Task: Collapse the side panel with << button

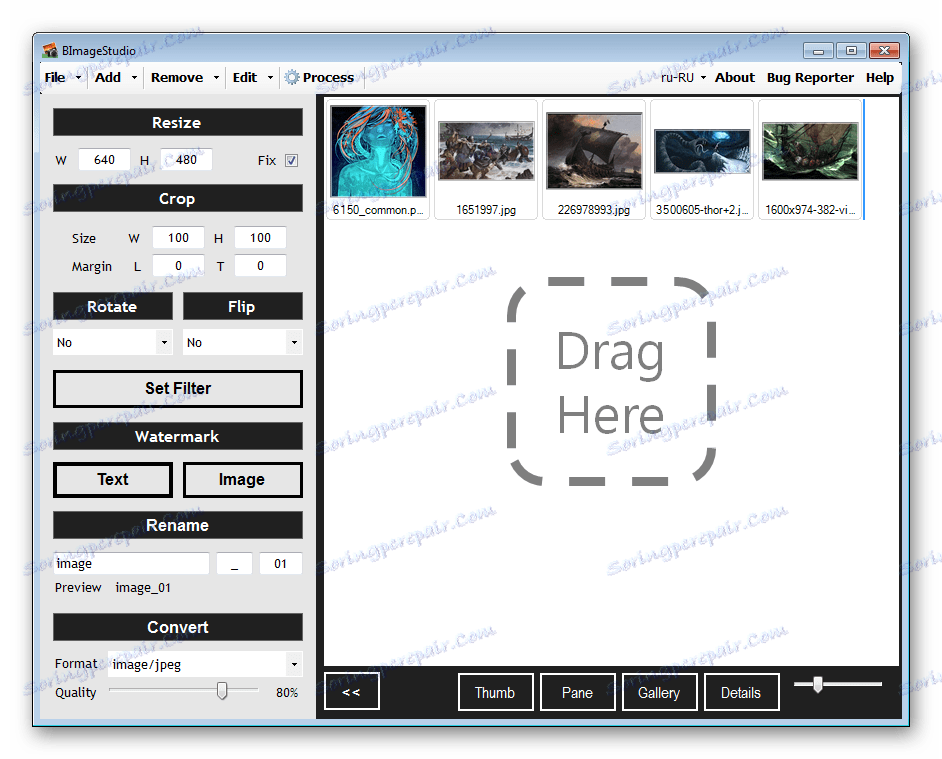Action: pyautogui.click(x=351, y=692)
